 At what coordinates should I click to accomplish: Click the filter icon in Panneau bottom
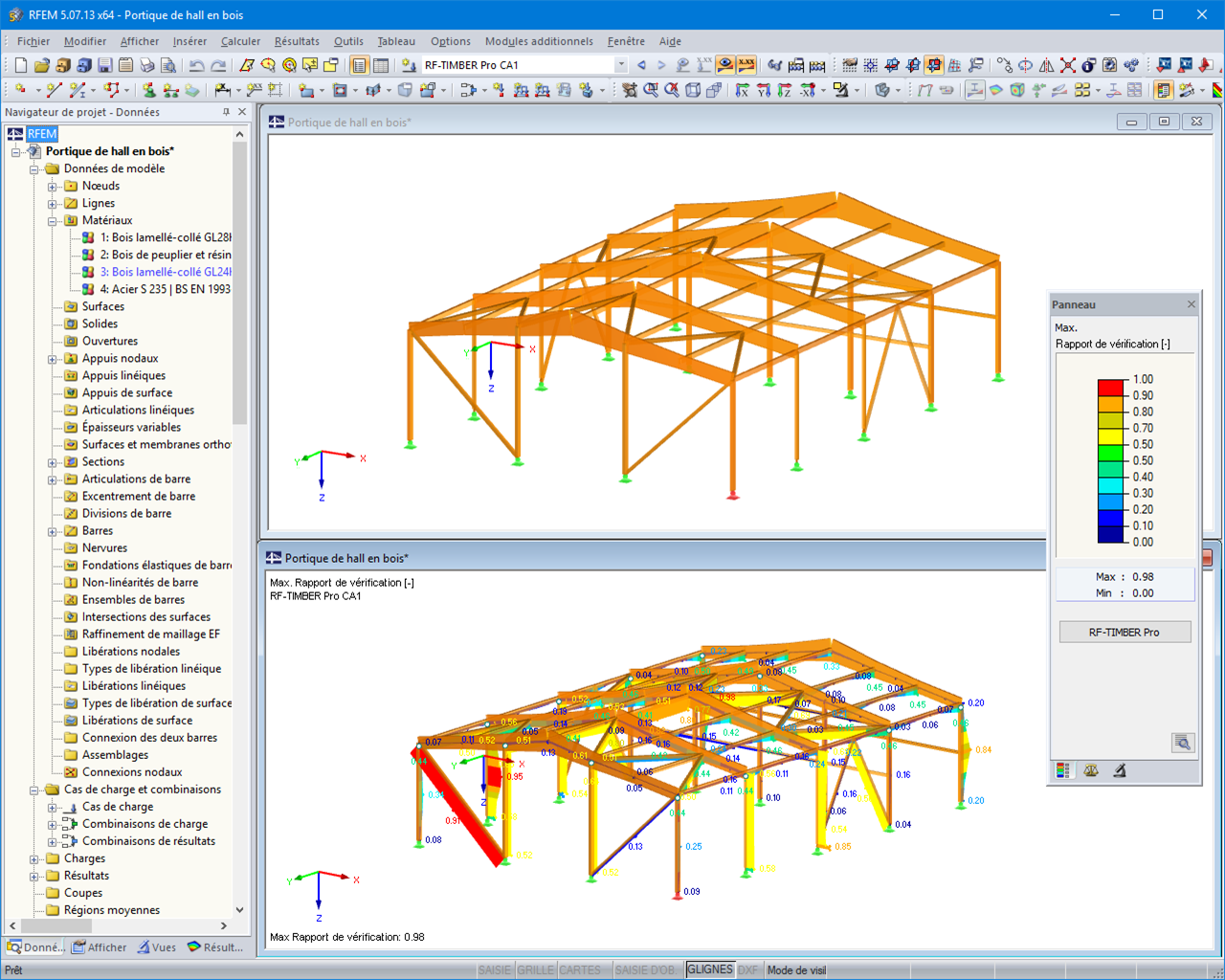coord(1119,770)
